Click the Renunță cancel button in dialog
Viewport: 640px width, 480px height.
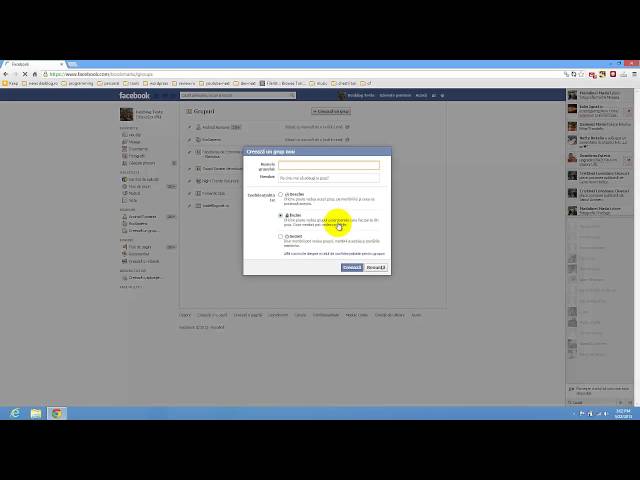click(376, 267)
